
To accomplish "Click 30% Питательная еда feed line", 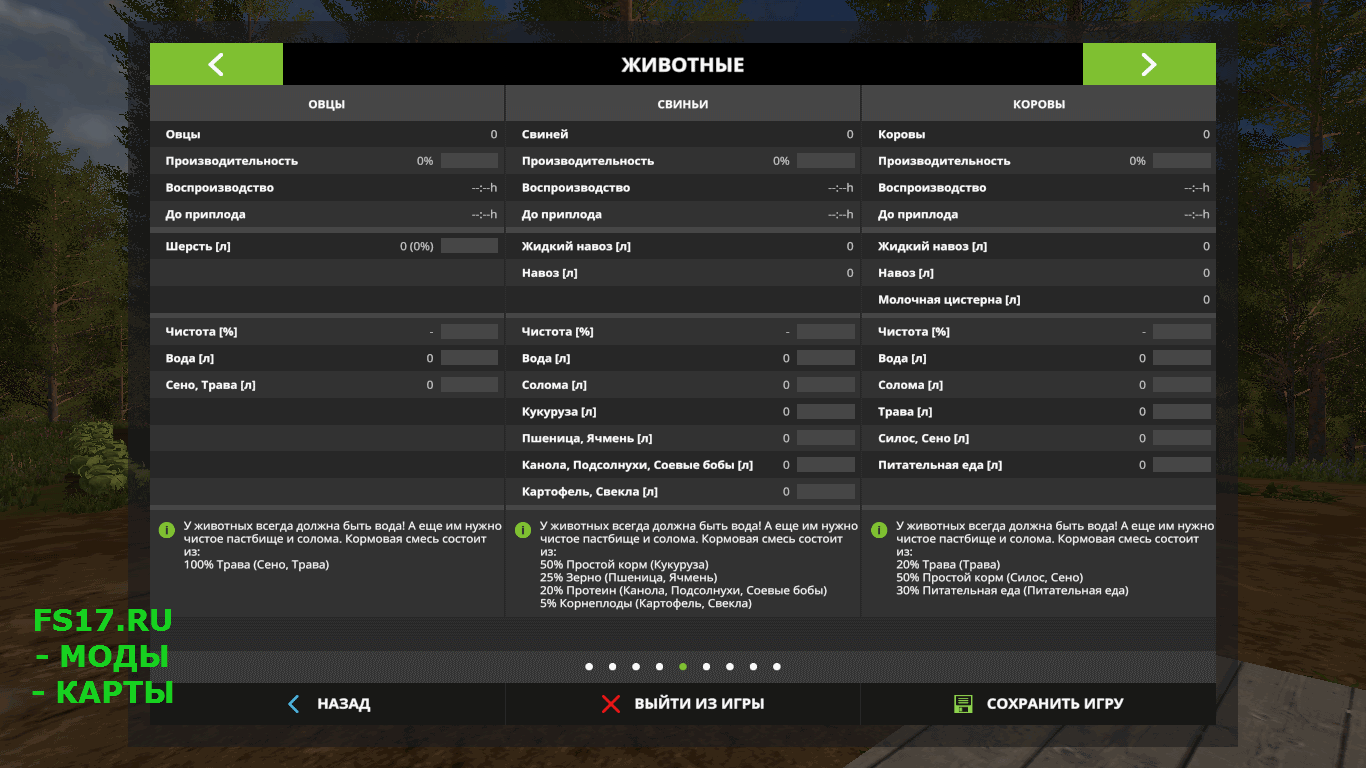I will 1012,591.
